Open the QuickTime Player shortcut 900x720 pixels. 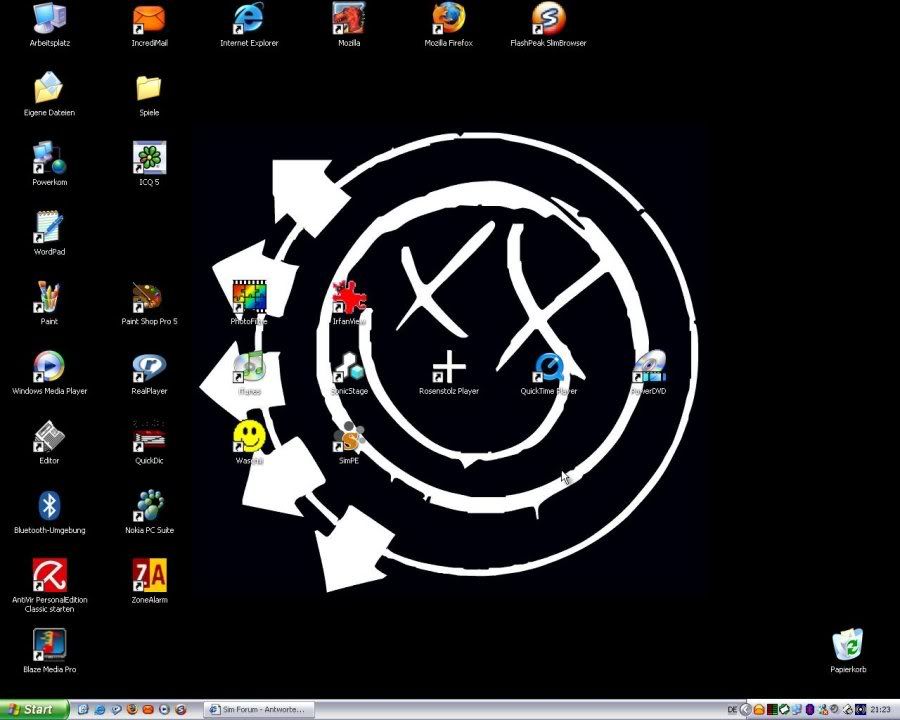[549, 367]
